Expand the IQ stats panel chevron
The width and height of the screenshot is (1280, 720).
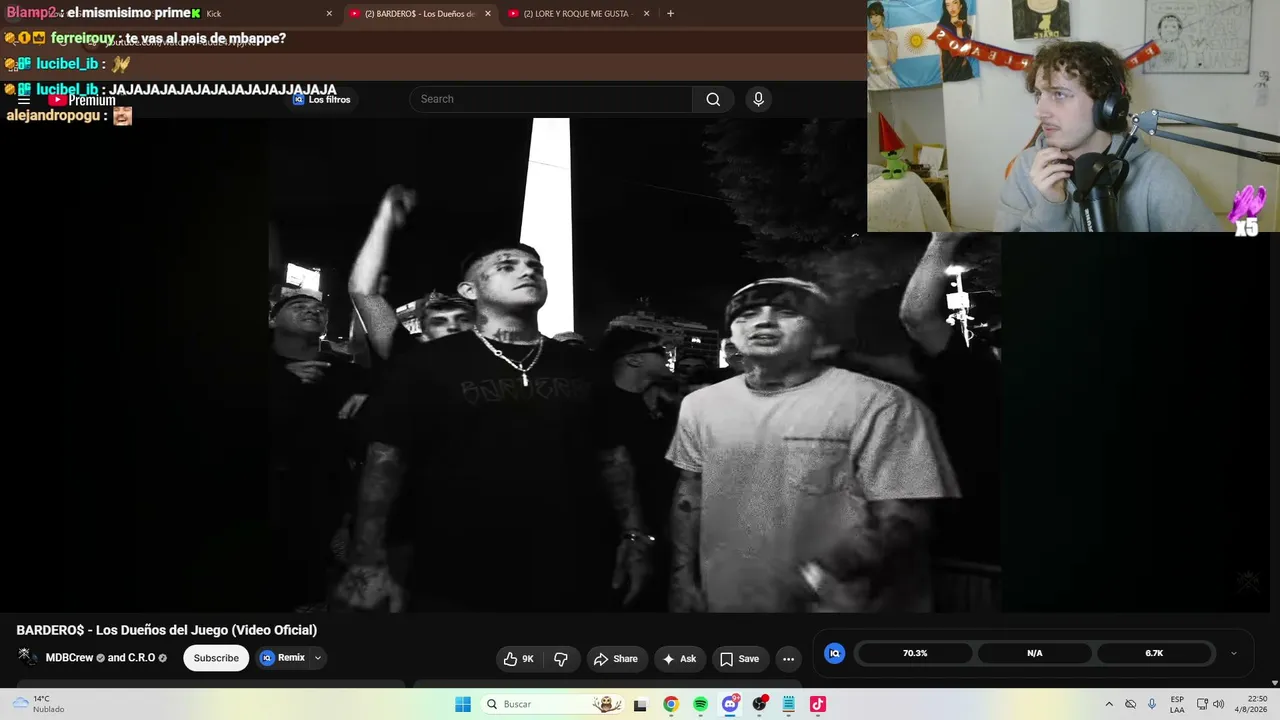[1233, 653]
